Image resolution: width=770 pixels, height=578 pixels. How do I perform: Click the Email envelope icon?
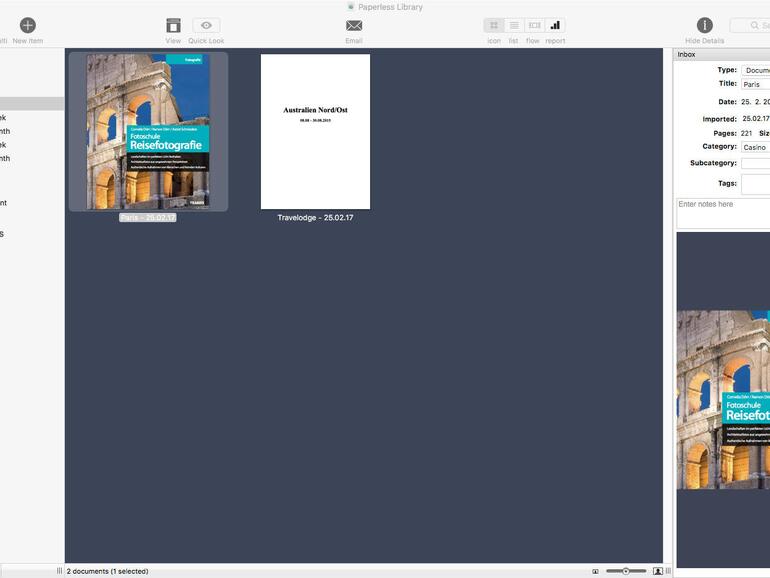coord(354,26)
